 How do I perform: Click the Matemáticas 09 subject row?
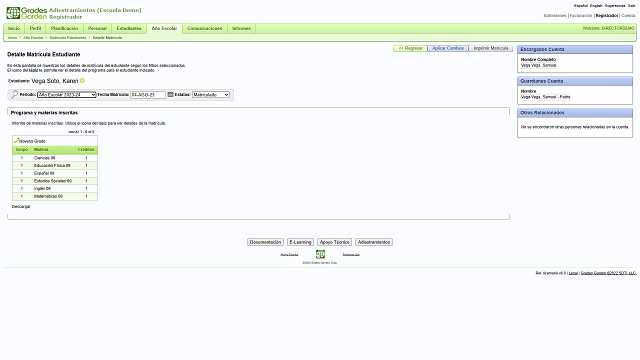(55, 196)
